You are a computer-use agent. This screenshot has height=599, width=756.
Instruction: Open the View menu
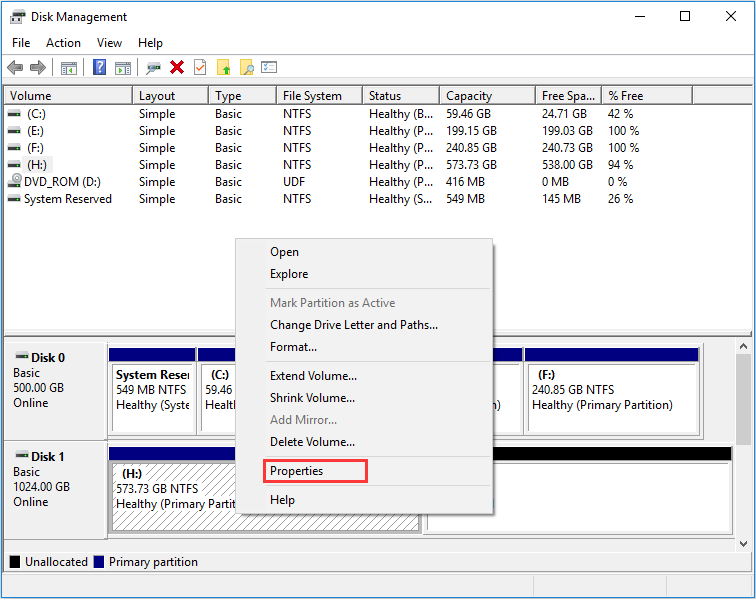click(109, 43)
